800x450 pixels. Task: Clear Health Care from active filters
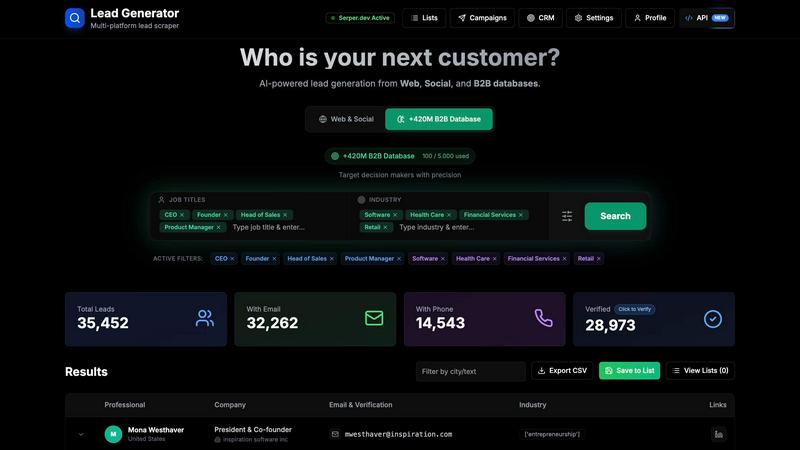[x=494, y=259]
